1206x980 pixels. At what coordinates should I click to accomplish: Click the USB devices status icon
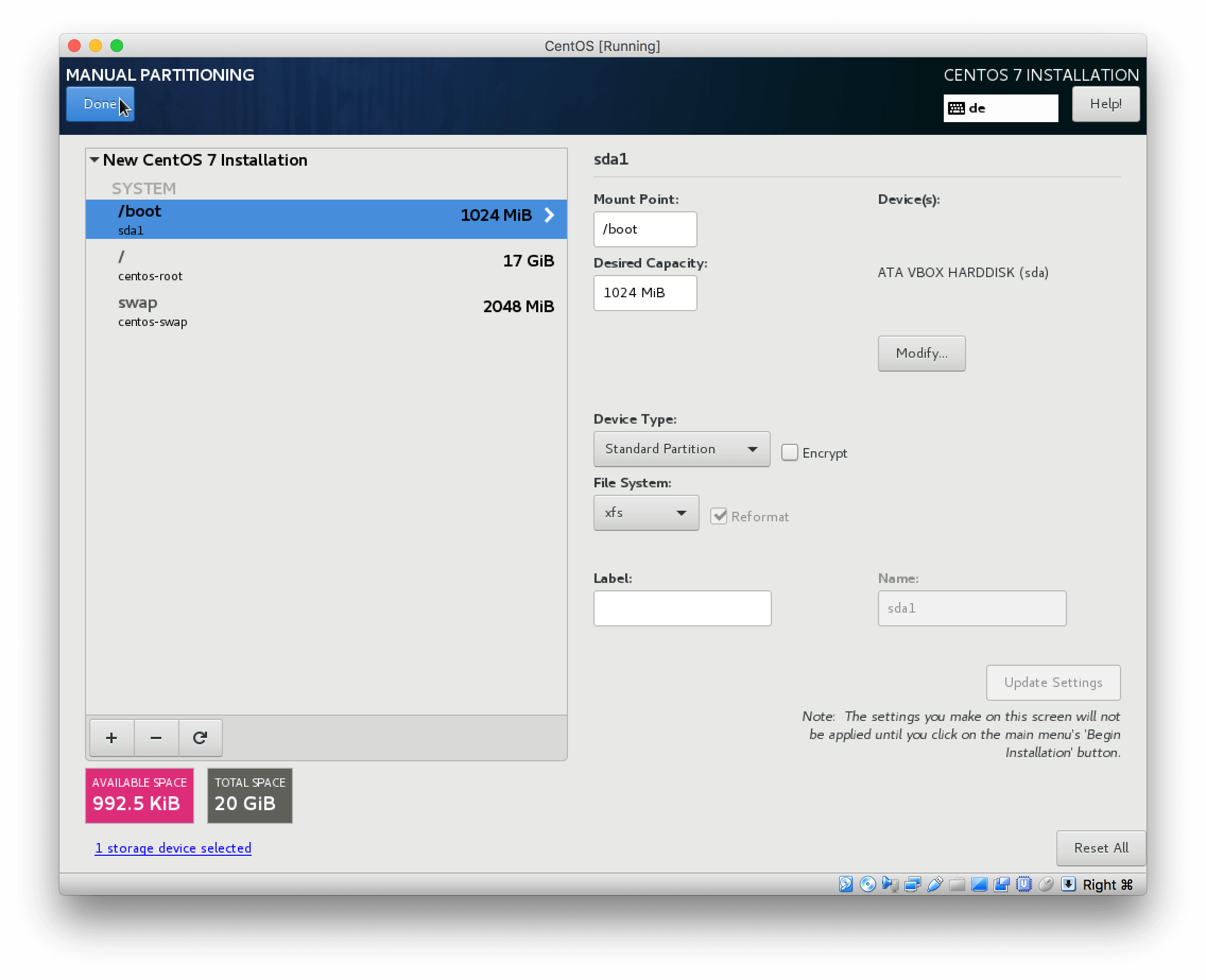(935, 884)
